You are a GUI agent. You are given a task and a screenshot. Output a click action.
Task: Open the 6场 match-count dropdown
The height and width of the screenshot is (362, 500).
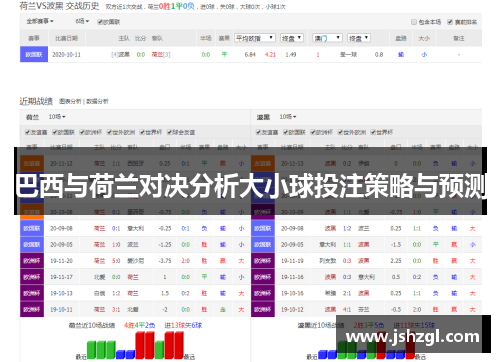pyautogui.click(x=82, y=21)
